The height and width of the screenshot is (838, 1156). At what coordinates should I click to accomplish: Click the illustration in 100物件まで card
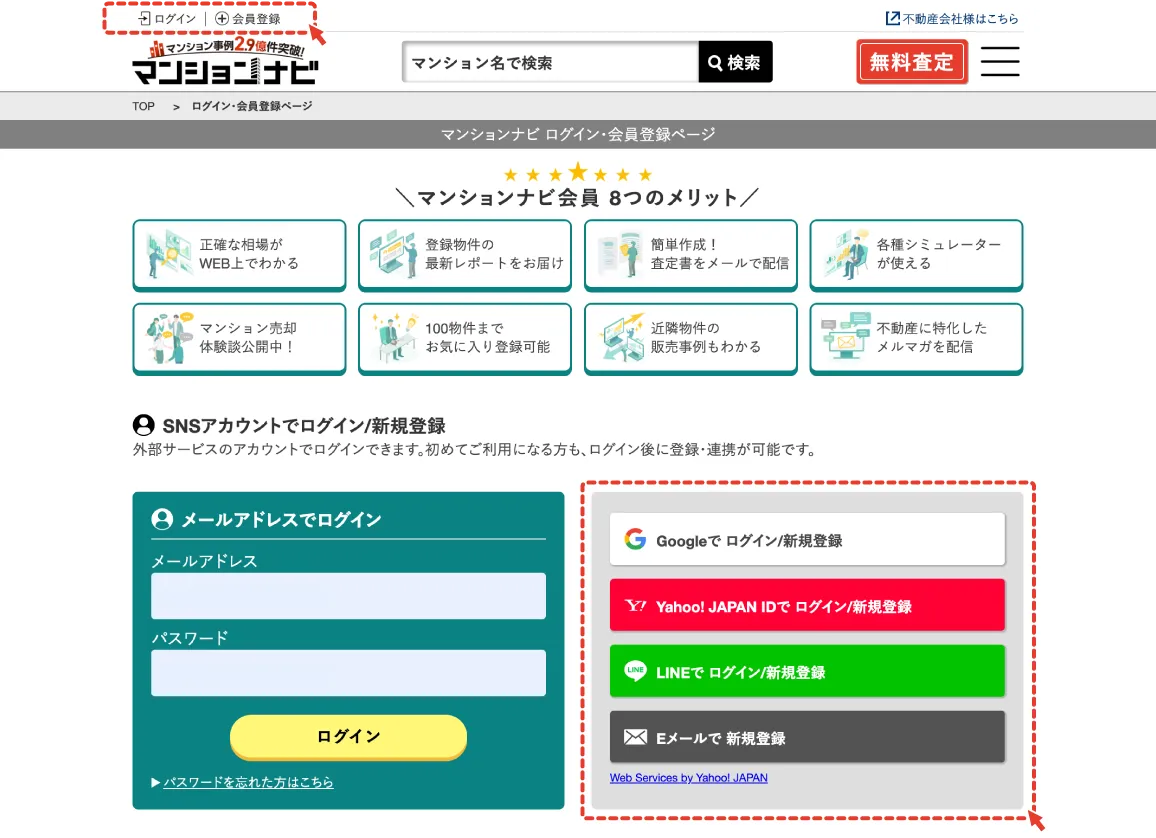click(x=394, y=338)
